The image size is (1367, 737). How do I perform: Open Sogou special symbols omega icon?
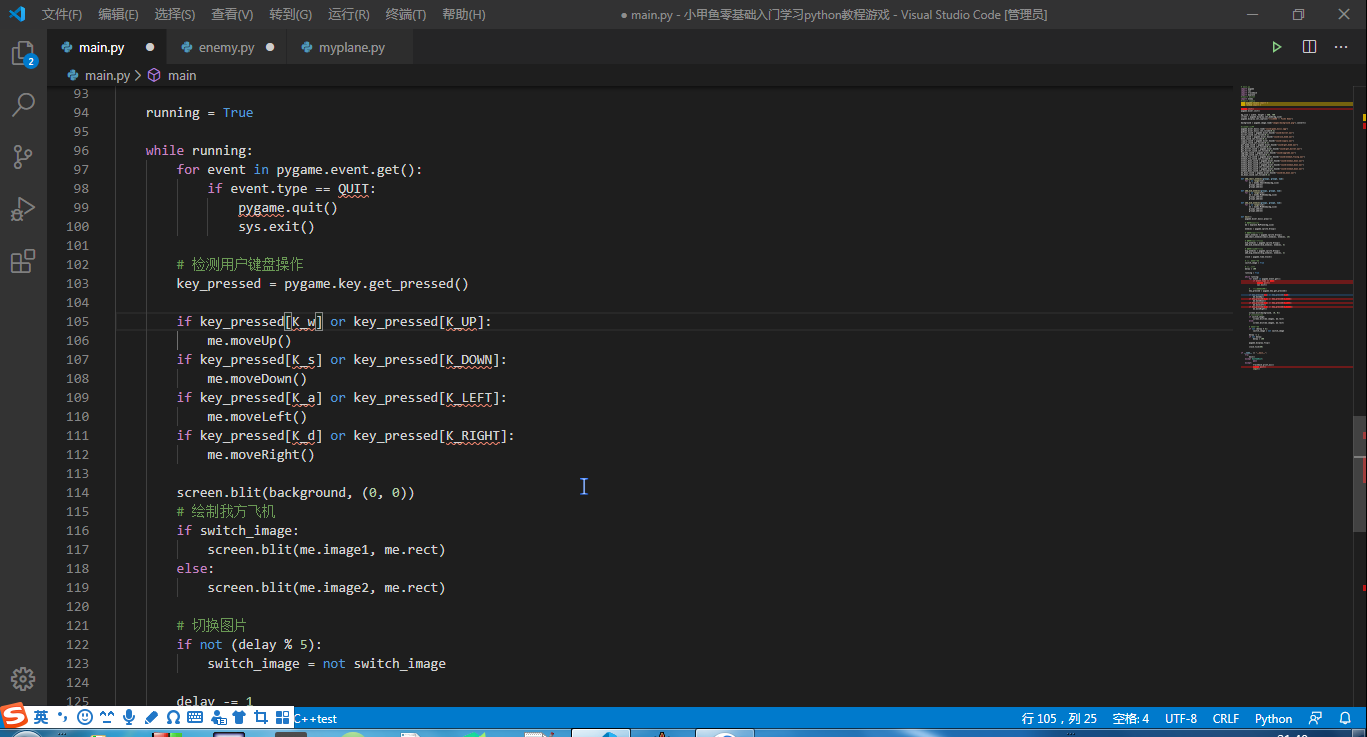(x=173, y=717)
